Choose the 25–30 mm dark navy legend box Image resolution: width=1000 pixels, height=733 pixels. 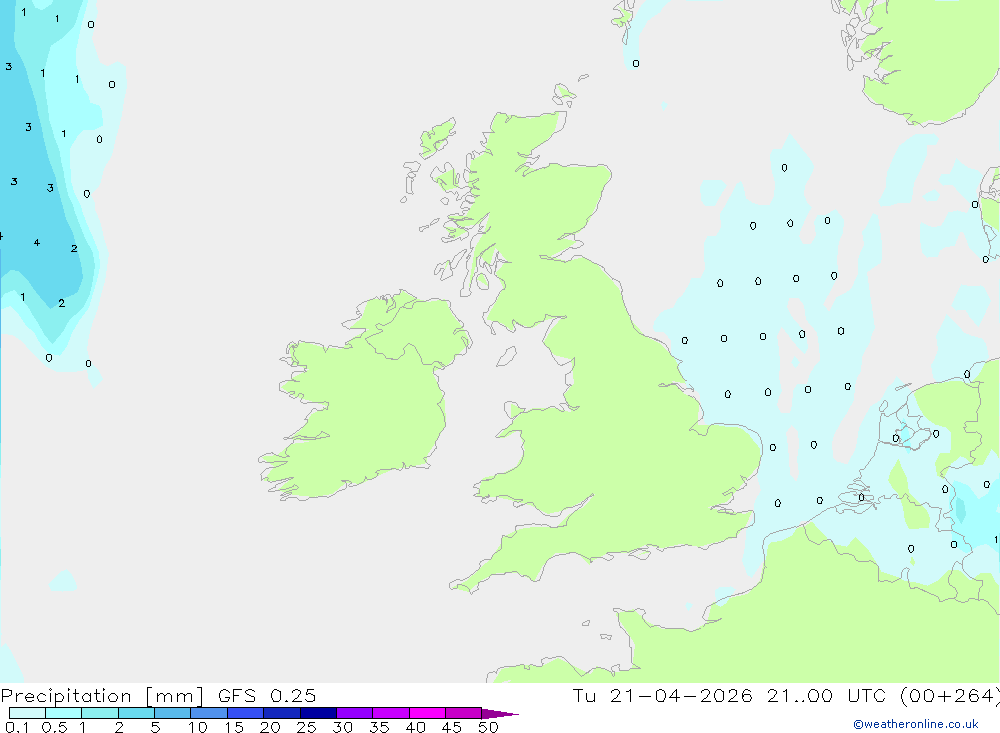(318, 713)
